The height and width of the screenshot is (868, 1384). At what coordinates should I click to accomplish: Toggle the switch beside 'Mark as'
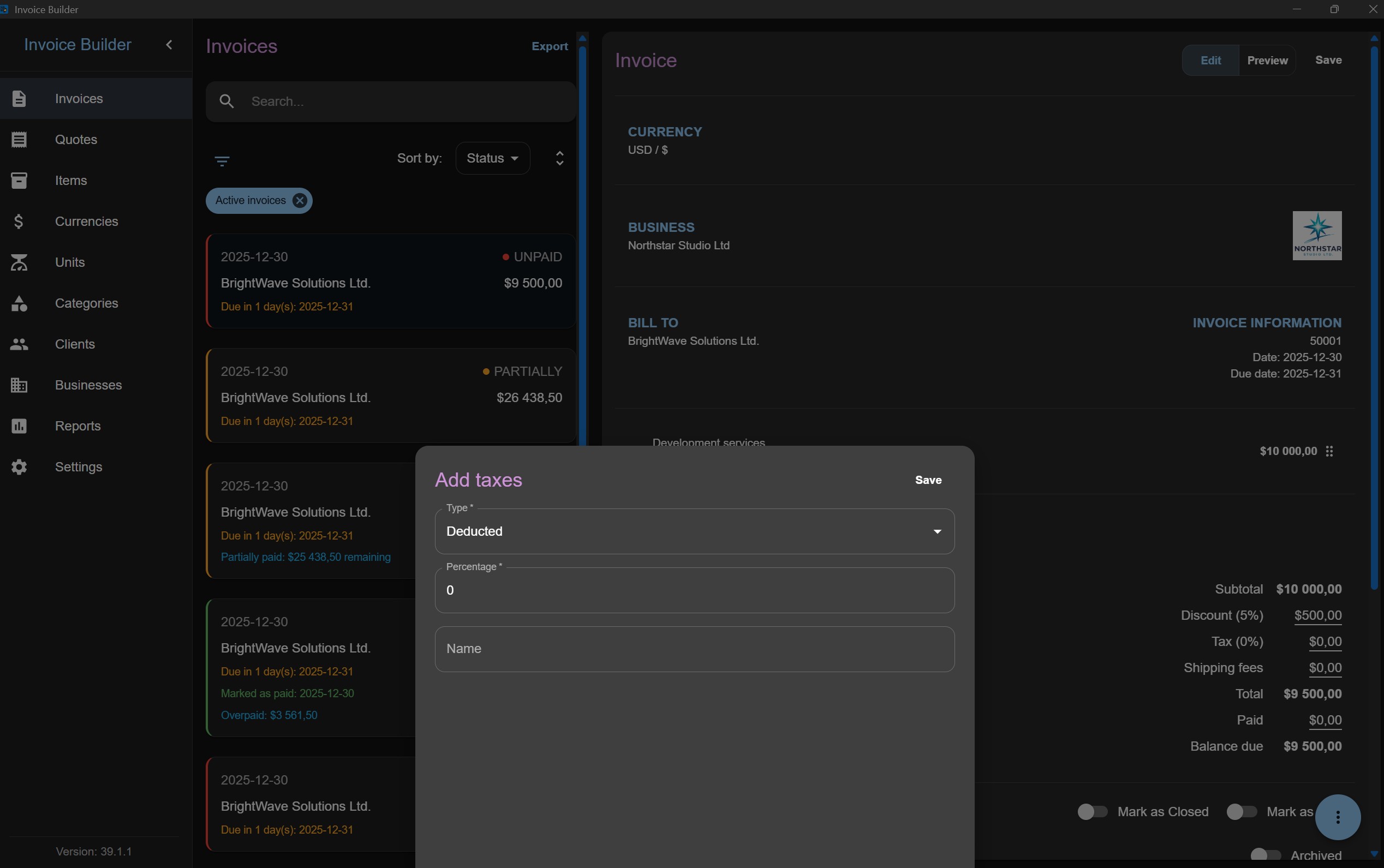point(1242,812)
